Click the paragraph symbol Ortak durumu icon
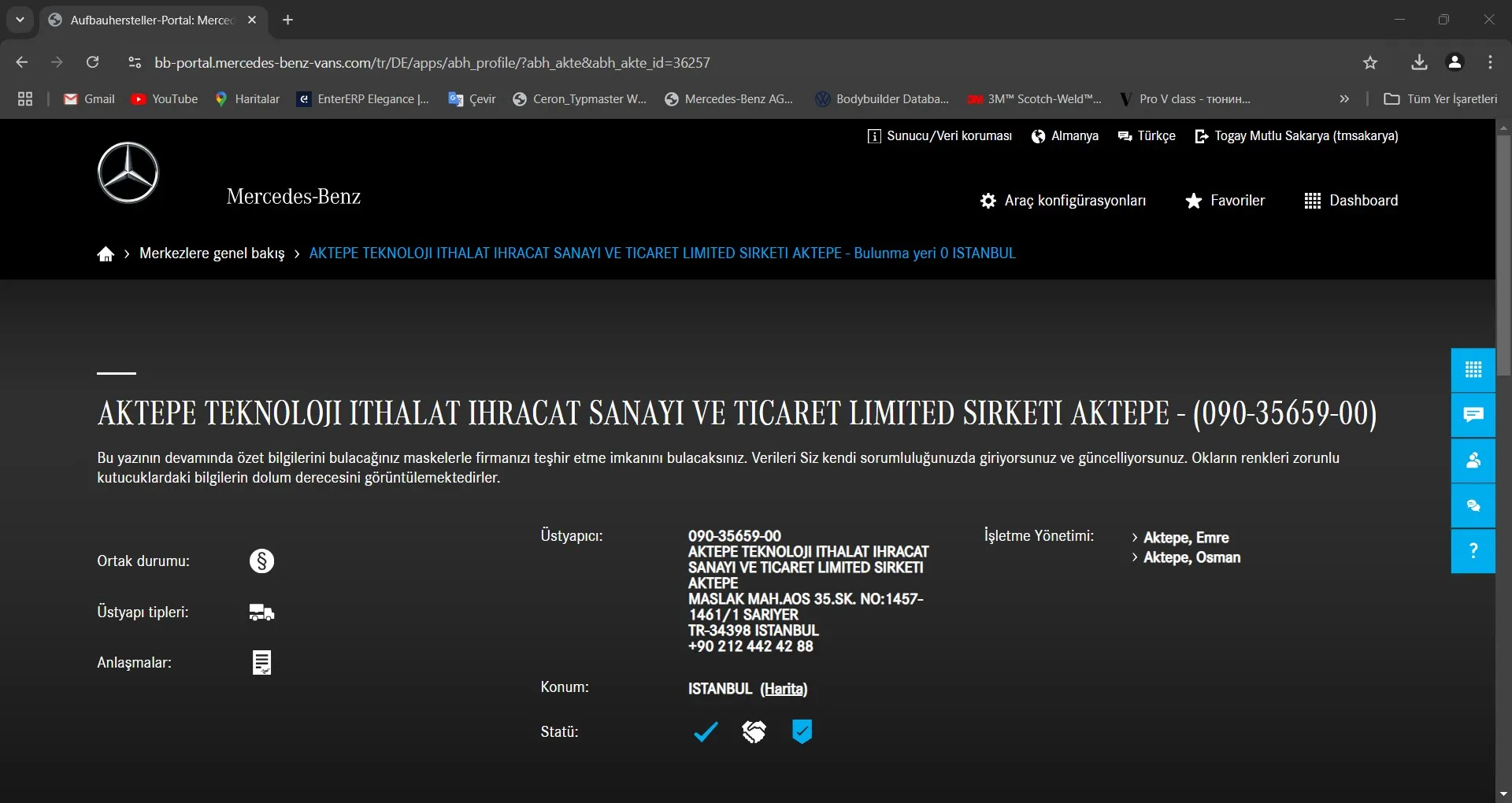 click(261, 561)
